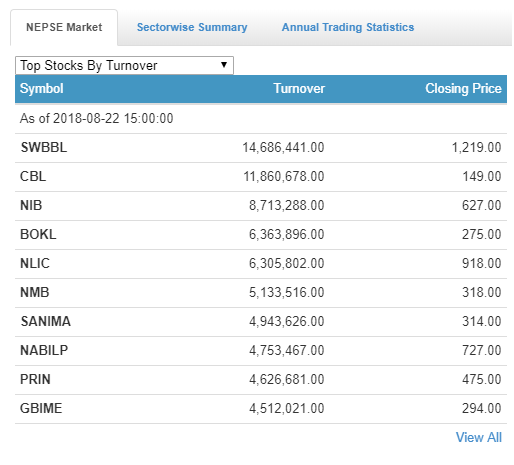Select BOKL turnover 6,363,896.00
This screenshot has width=514, height=465.
click(287, 234)
